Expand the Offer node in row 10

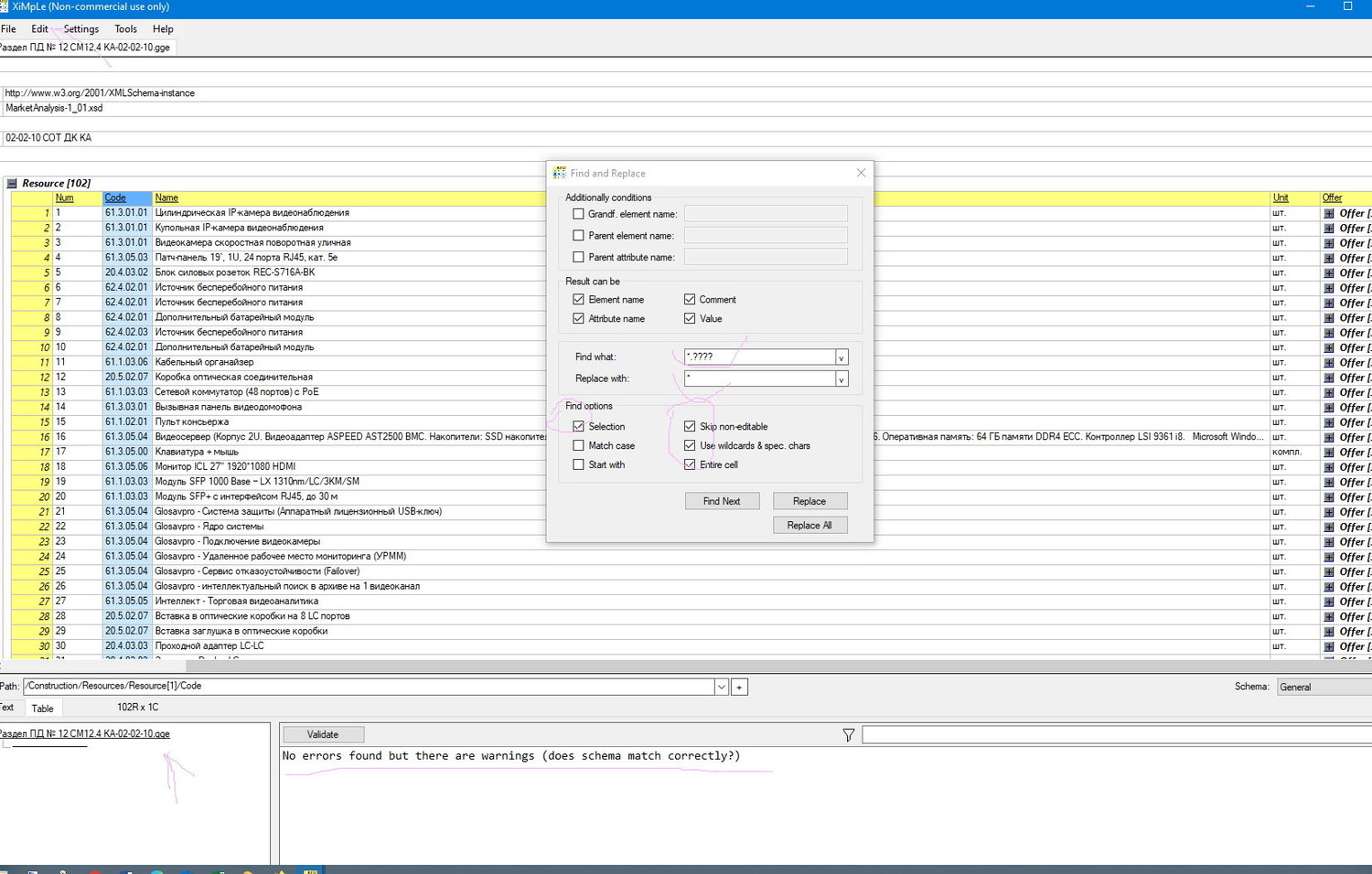1329,348
